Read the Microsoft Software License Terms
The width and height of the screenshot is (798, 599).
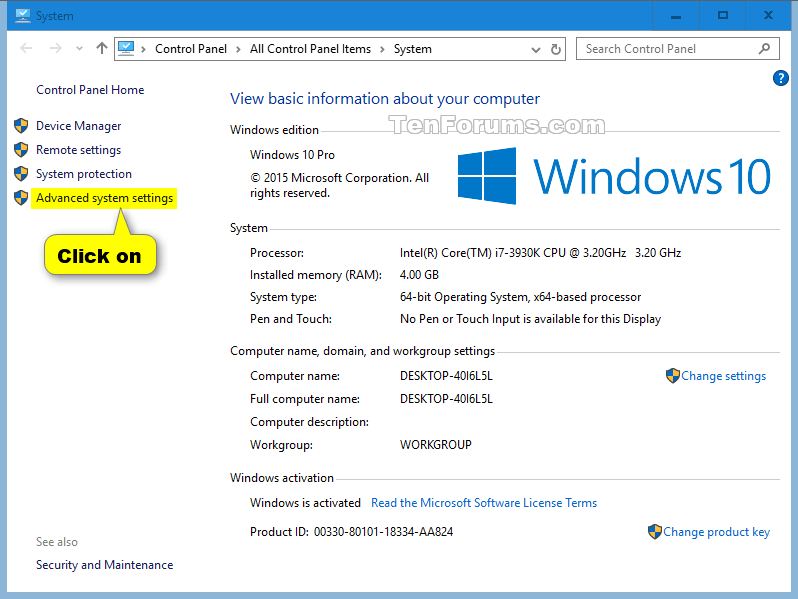(x=484, y=503)
